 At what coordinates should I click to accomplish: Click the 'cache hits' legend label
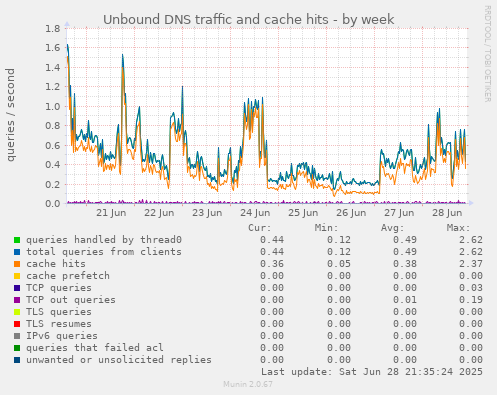(56, 264)
